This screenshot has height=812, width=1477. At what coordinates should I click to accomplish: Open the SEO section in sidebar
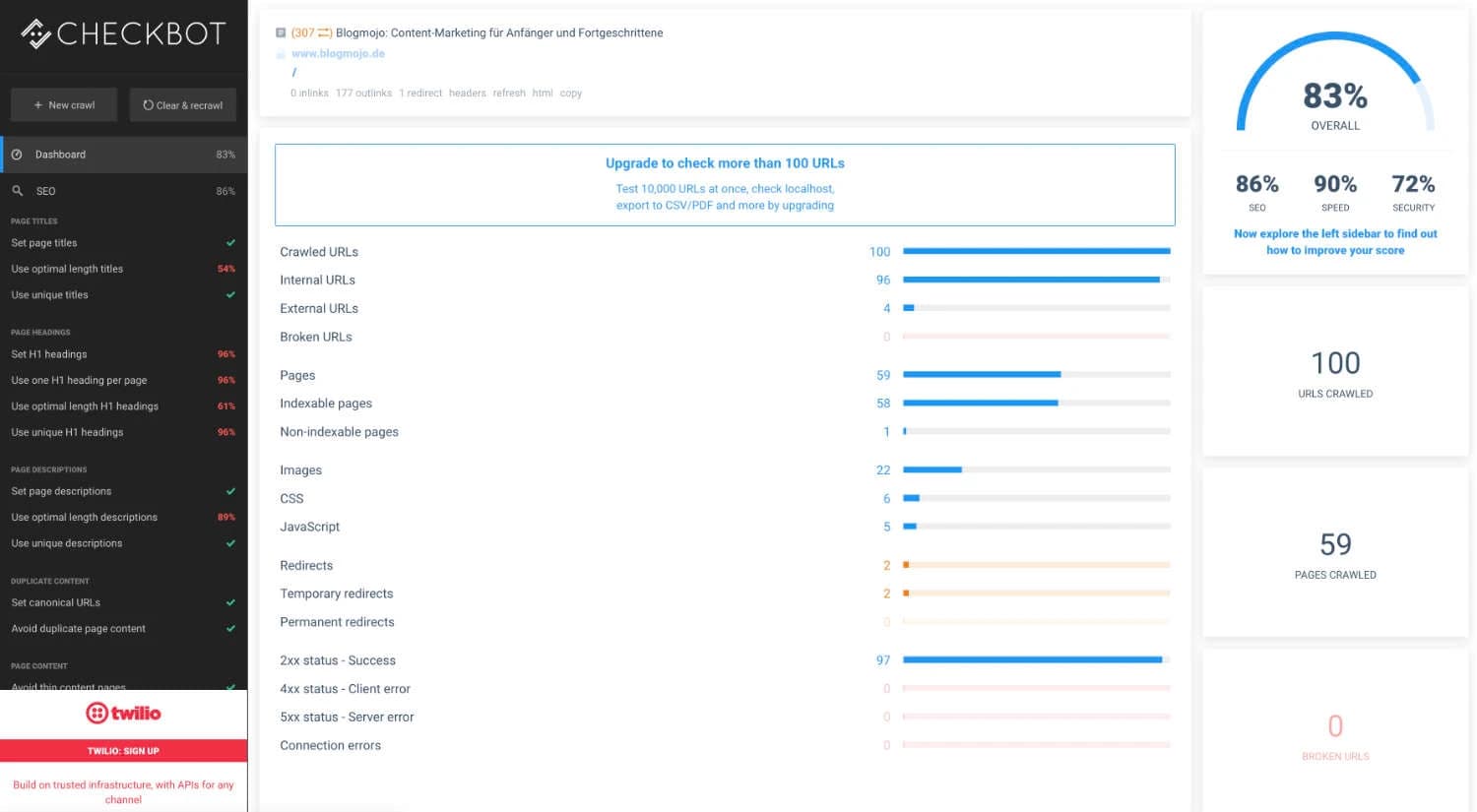coord(46,191)
